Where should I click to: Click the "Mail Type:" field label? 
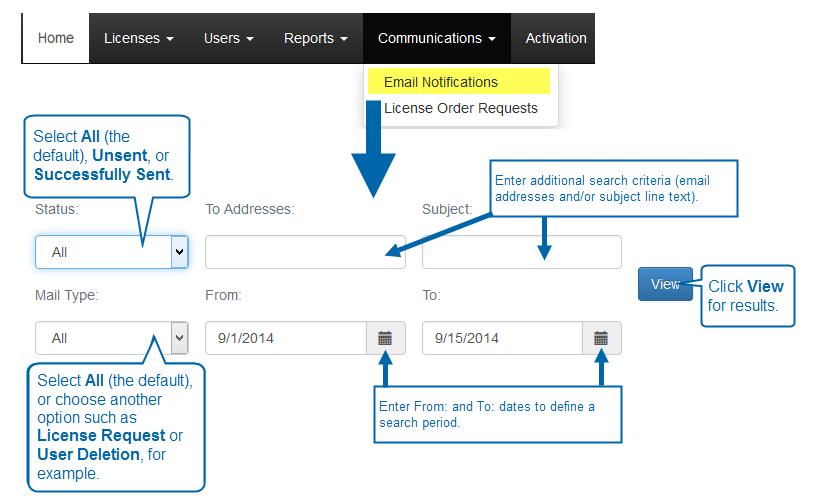(x=66, y=295)
